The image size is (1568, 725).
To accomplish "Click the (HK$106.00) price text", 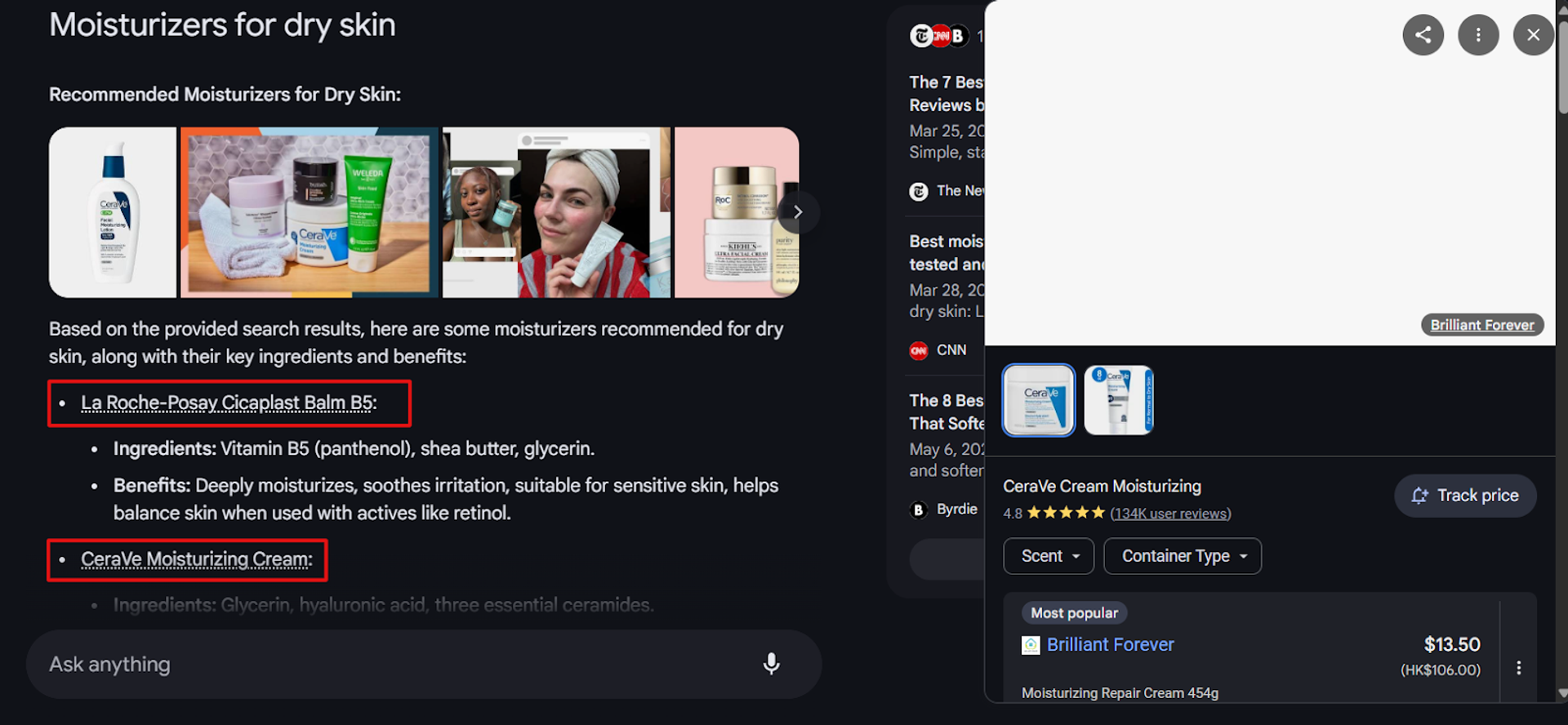I will coord(1441,670).
